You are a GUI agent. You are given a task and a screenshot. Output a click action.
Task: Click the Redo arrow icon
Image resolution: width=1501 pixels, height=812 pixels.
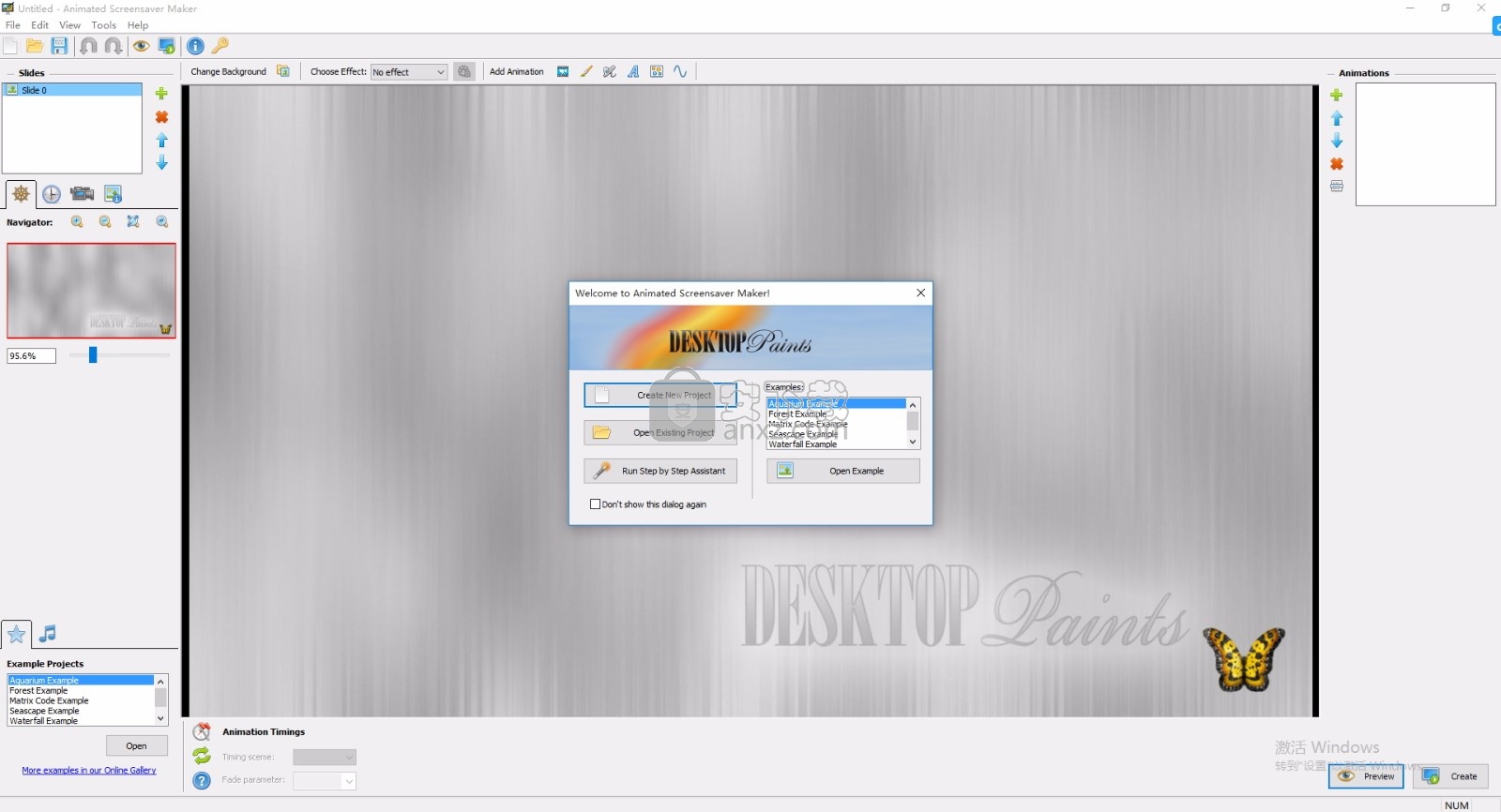pyautogui.click(x=113, y=46)
